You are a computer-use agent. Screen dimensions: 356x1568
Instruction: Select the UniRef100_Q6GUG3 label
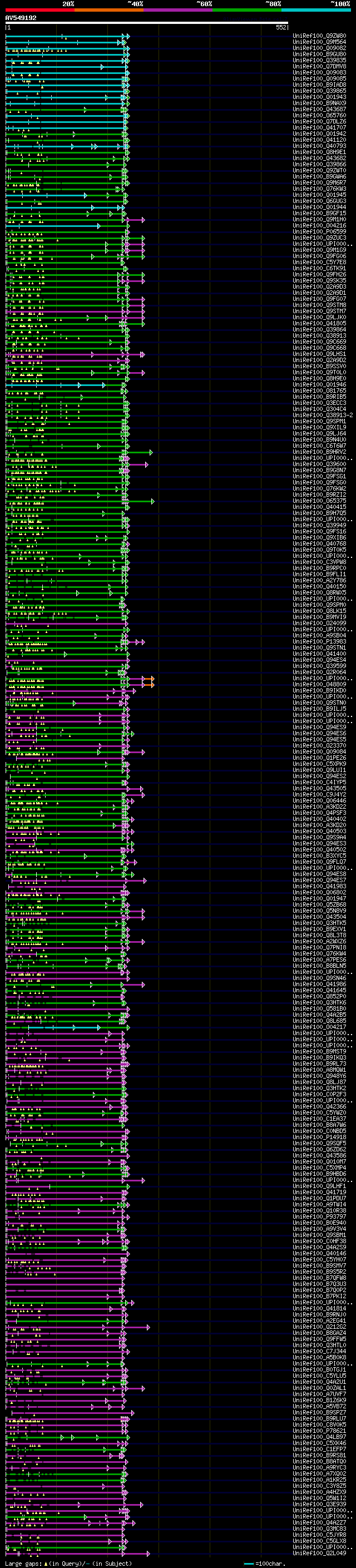tap(319, 201)
